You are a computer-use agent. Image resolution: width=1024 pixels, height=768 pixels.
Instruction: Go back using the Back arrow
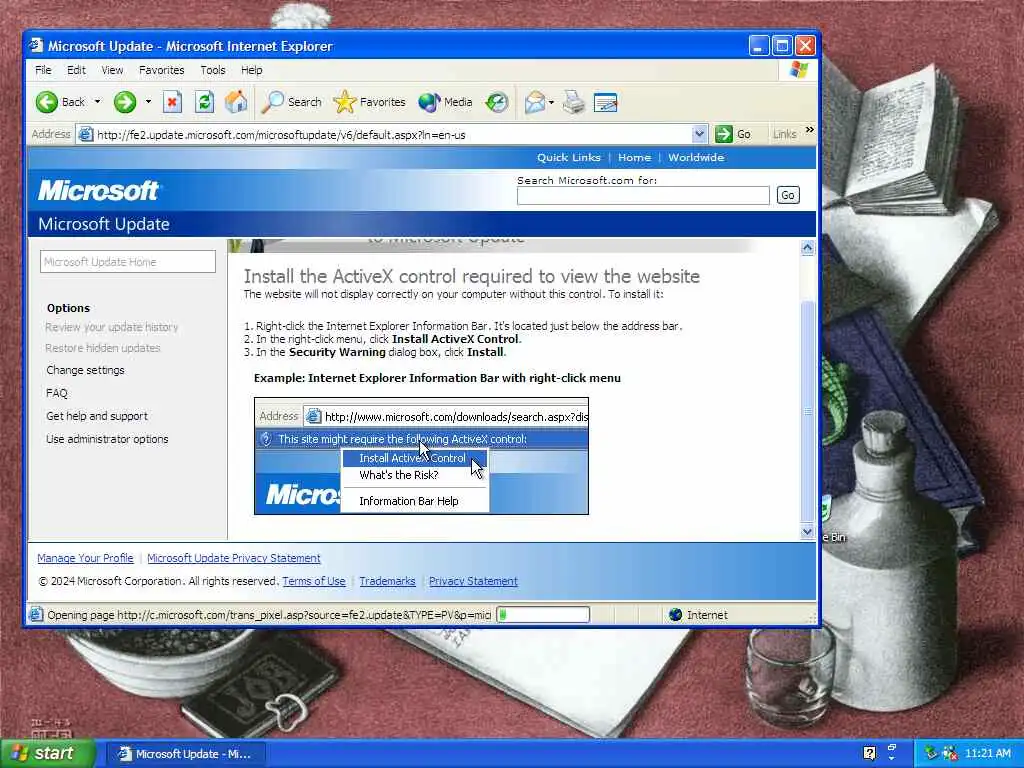coord(60,102)
